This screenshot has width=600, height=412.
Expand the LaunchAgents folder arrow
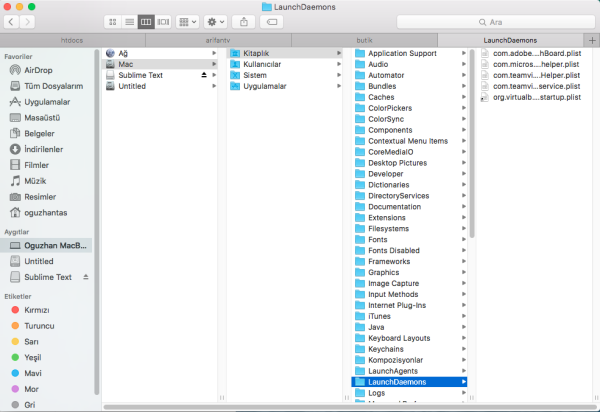click(x=463, y=371)
